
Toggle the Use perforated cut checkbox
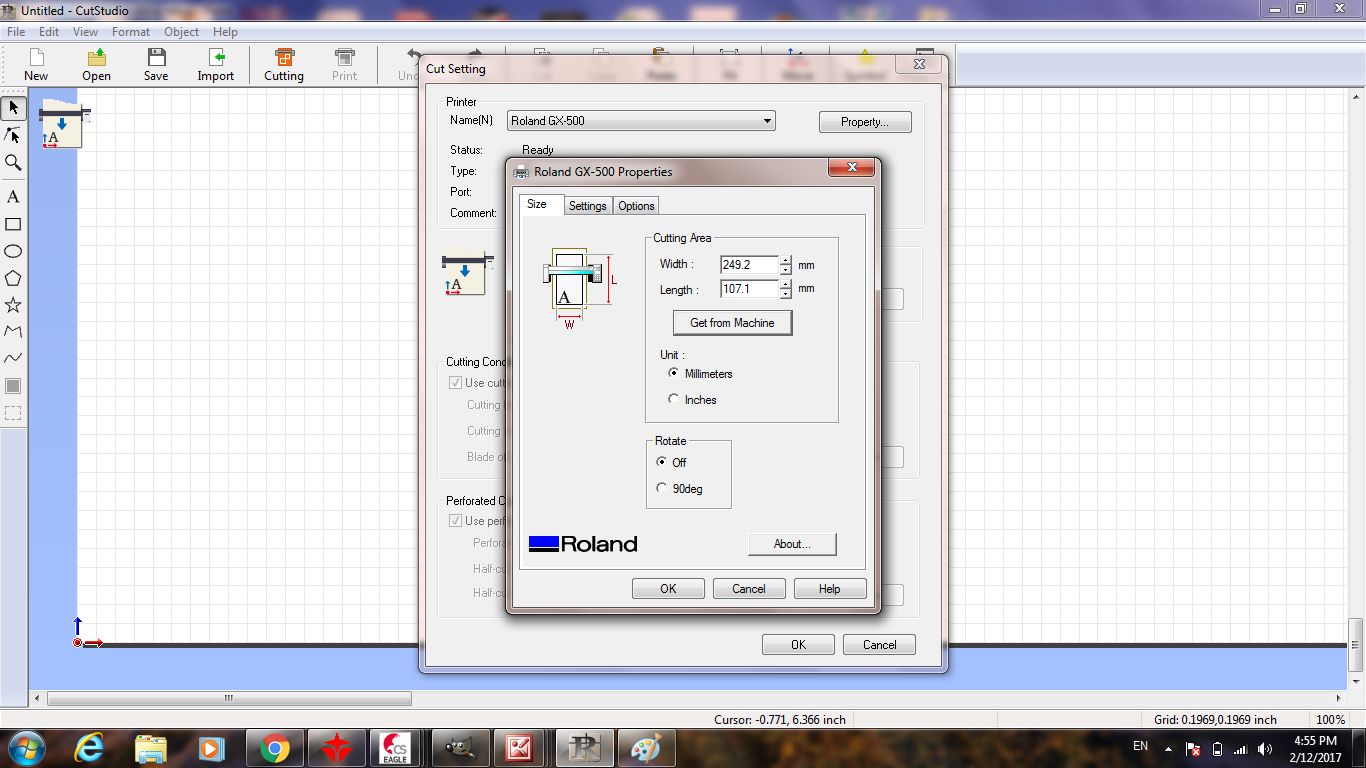click(x=456, y=521)
